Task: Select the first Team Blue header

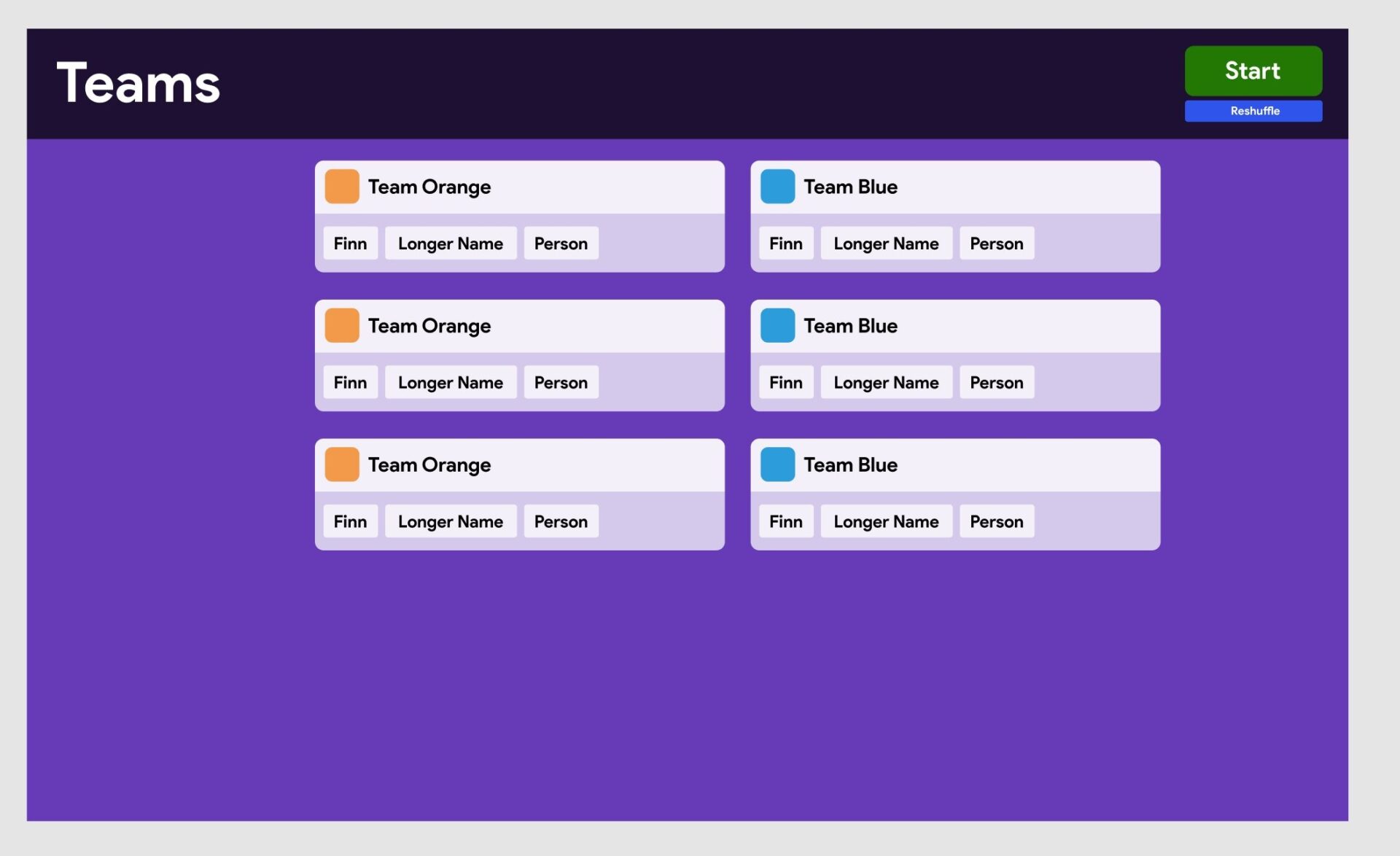Action: pos(850,187)
